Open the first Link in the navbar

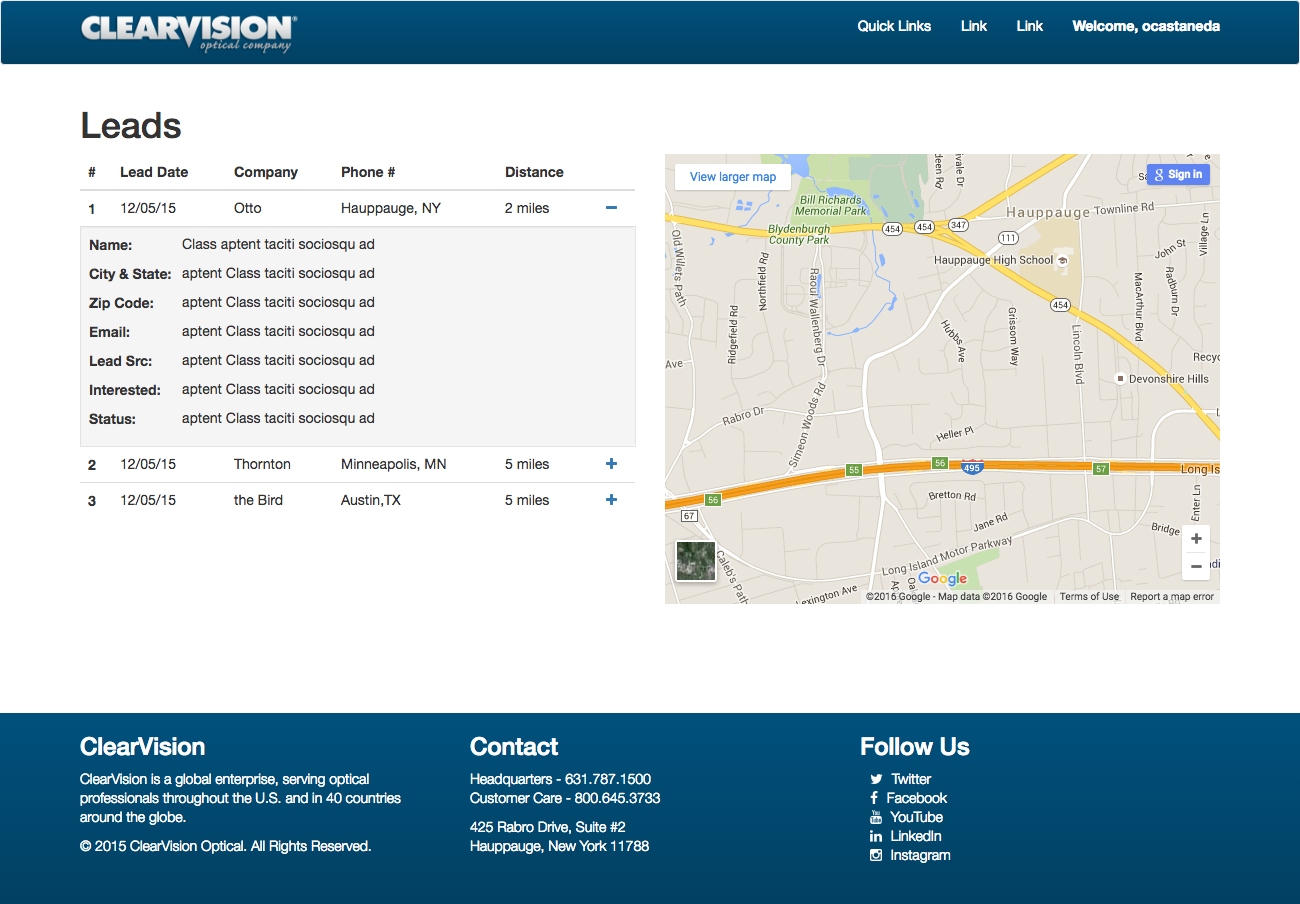click(x=974, y=26)
